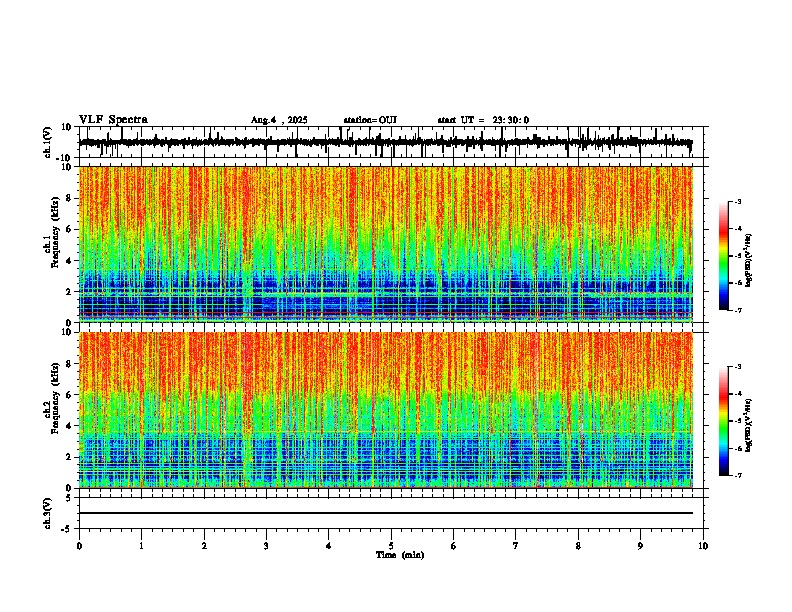Click the ch.1 color bar log PSD label
Screen dimensions: 792x612
click(x=748, y=260)
